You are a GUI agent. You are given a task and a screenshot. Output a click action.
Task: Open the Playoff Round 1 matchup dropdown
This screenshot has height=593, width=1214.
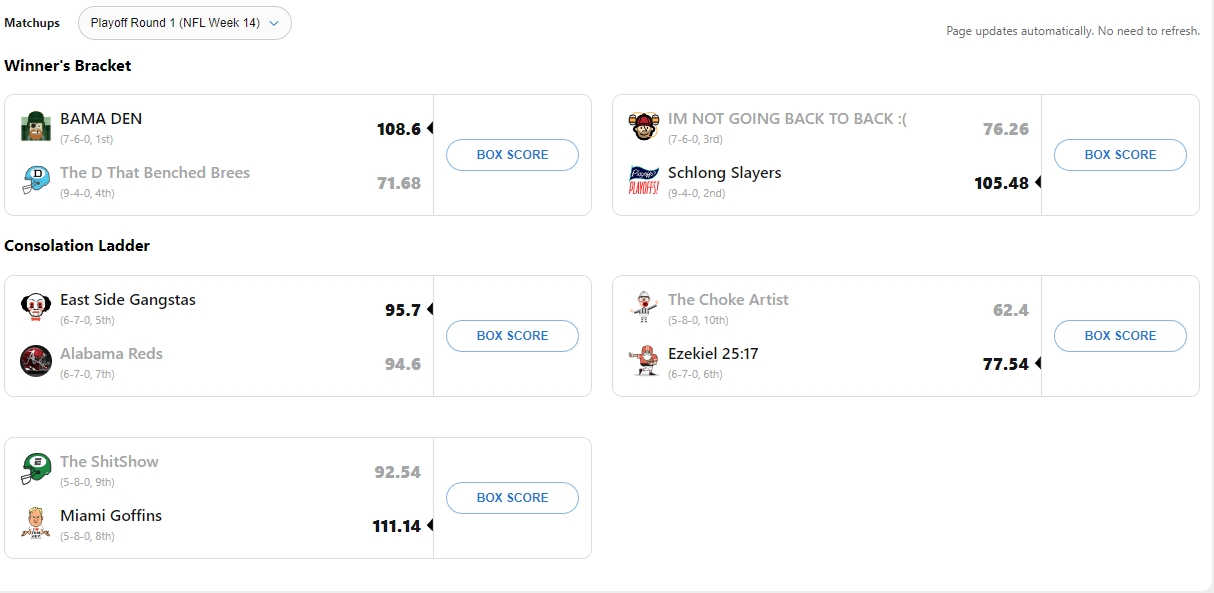(x=185, y=23)
